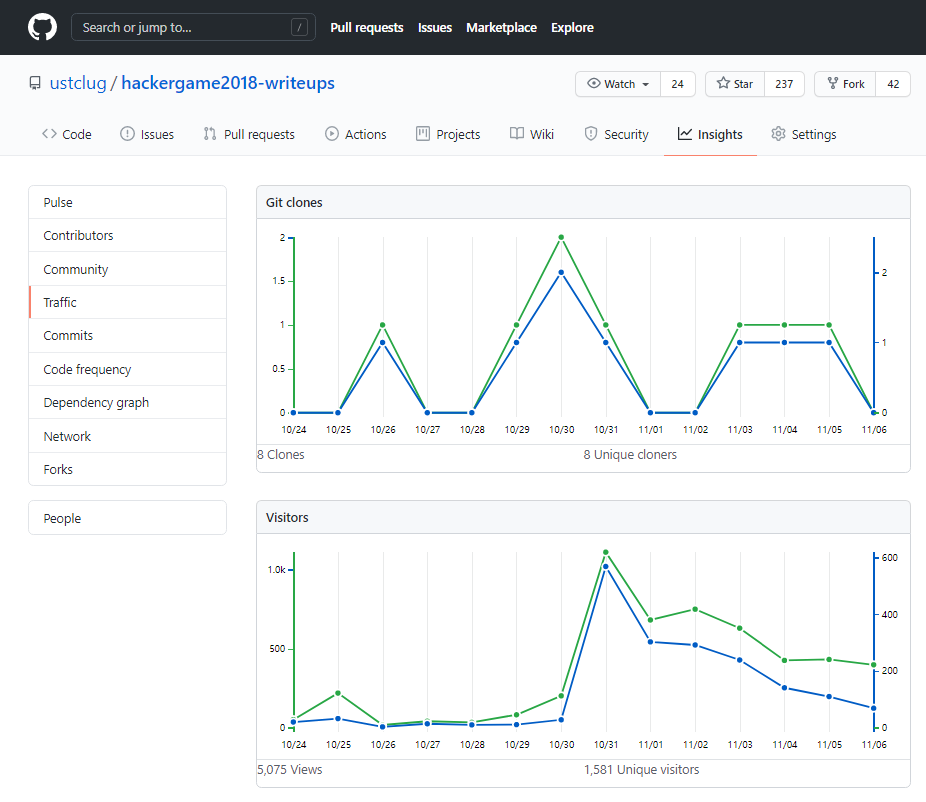
Task: Open Commits in Insights sidebar
Action: pos(128,335)
